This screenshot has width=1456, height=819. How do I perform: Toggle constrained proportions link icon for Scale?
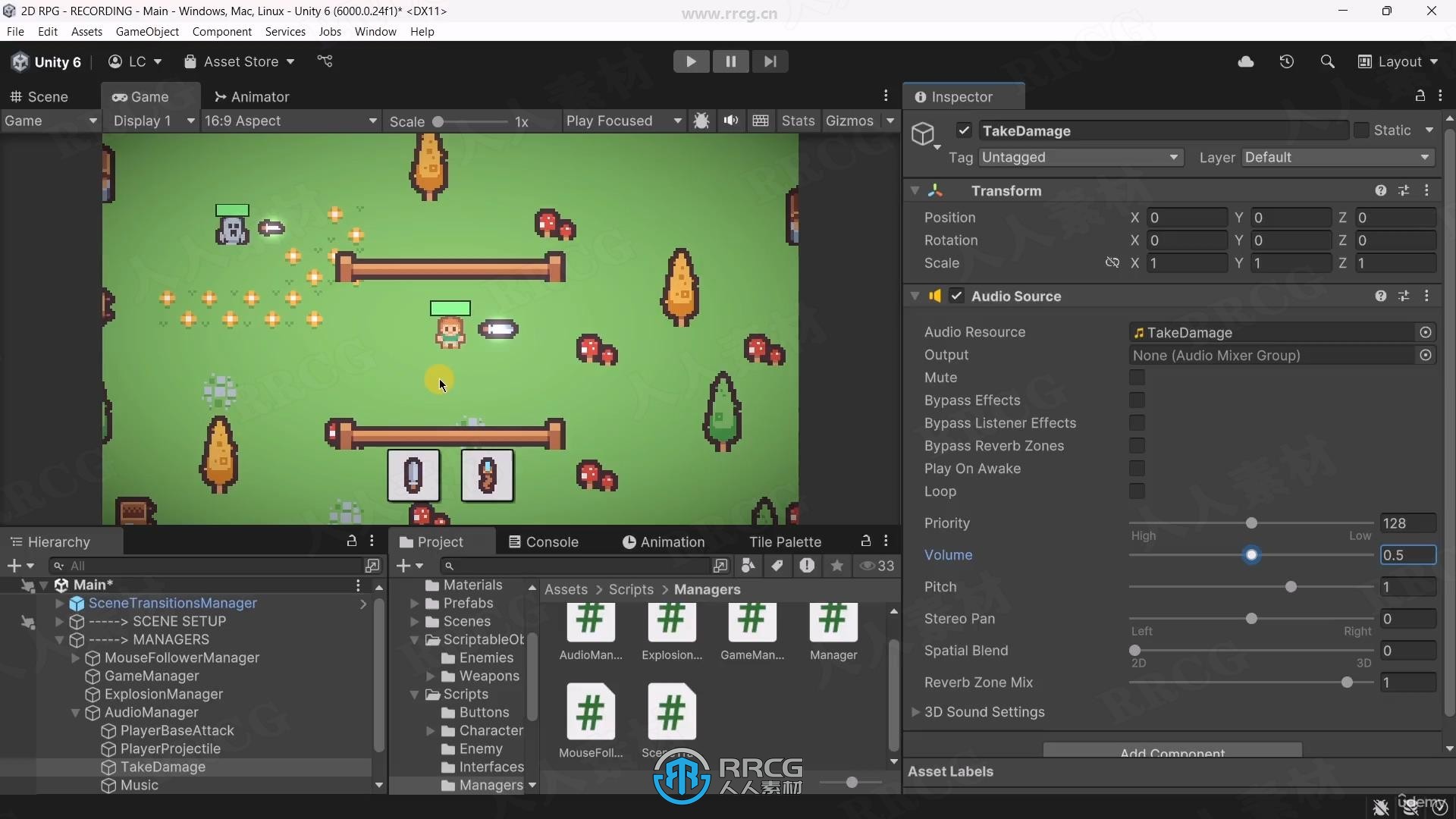1112,263
